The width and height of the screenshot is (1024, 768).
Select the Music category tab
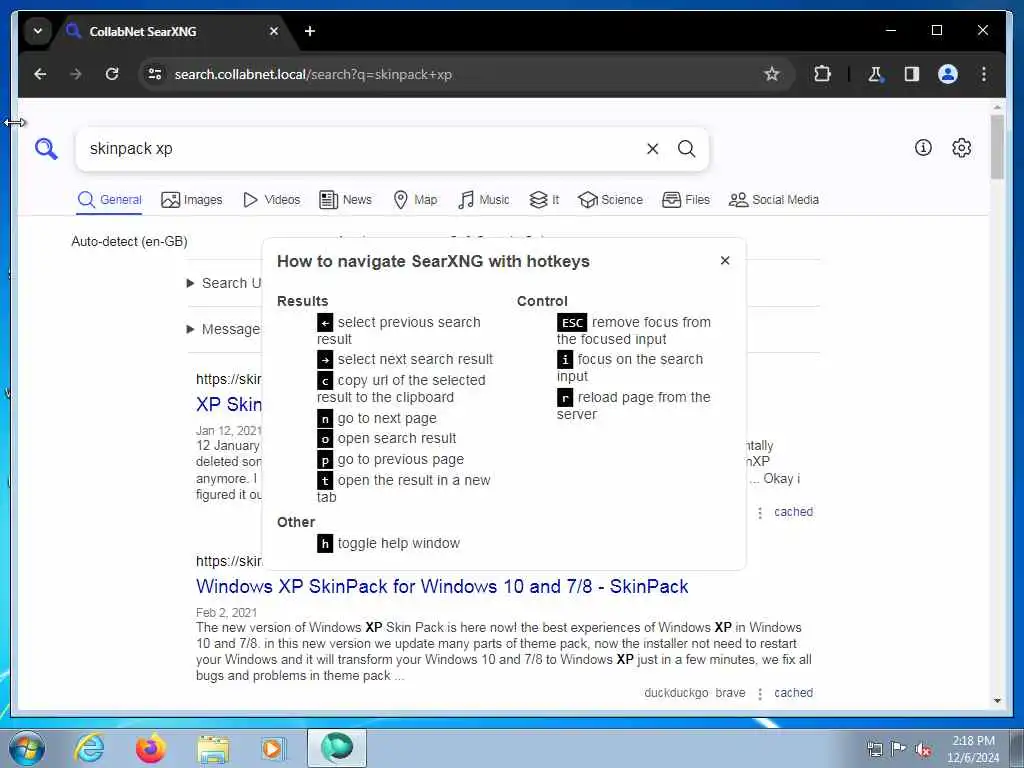click(484, 200)
